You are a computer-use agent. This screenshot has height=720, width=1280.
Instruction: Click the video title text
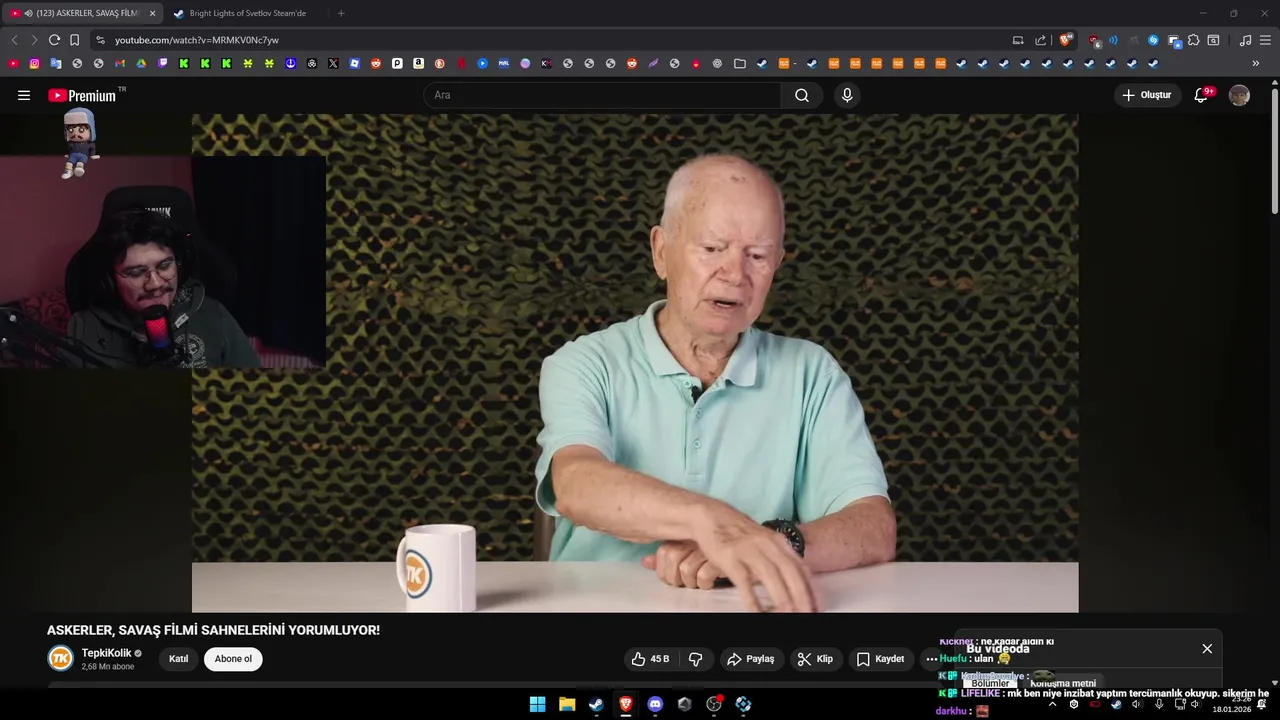213,630
